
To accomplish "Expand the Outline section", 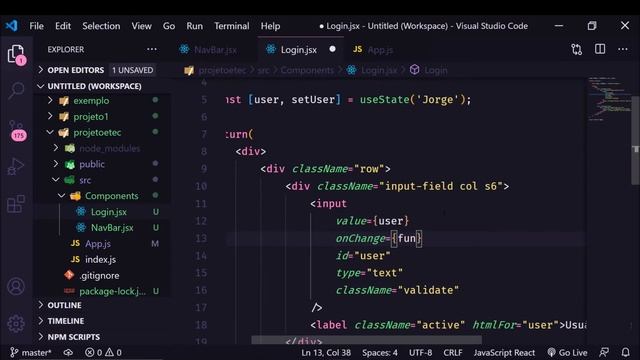I will coord(64,305).
